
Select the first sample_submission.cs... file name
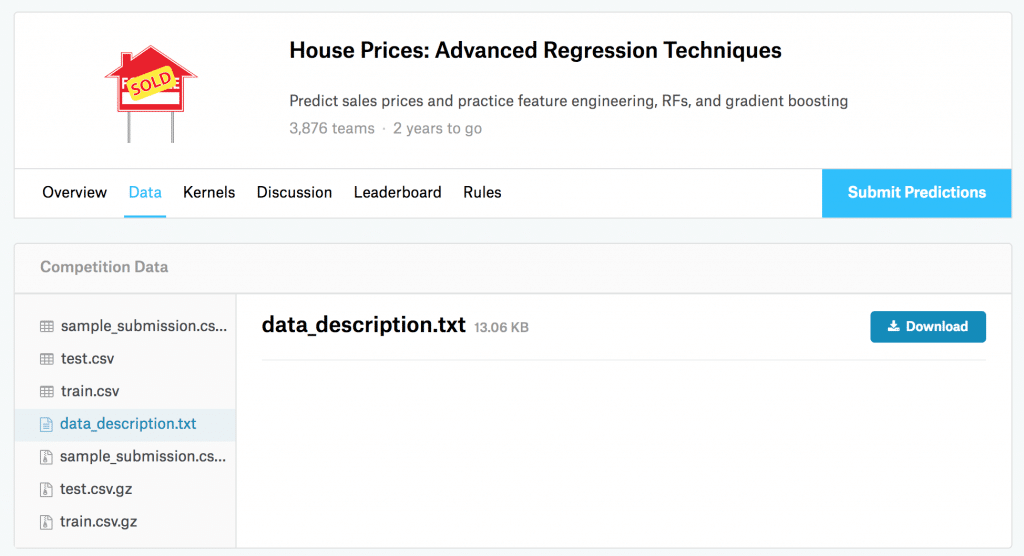pos(144,326)
